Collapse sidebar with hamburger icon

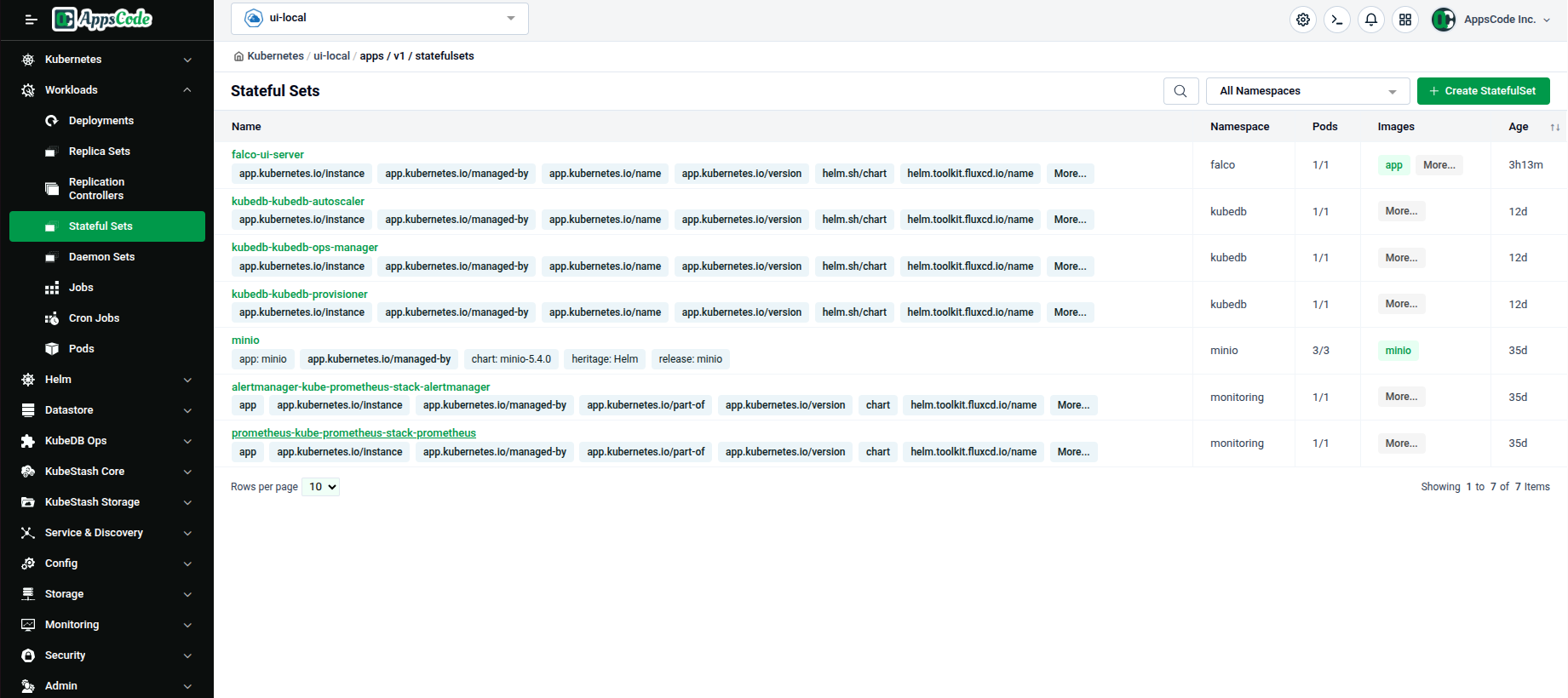coord(31,20)
